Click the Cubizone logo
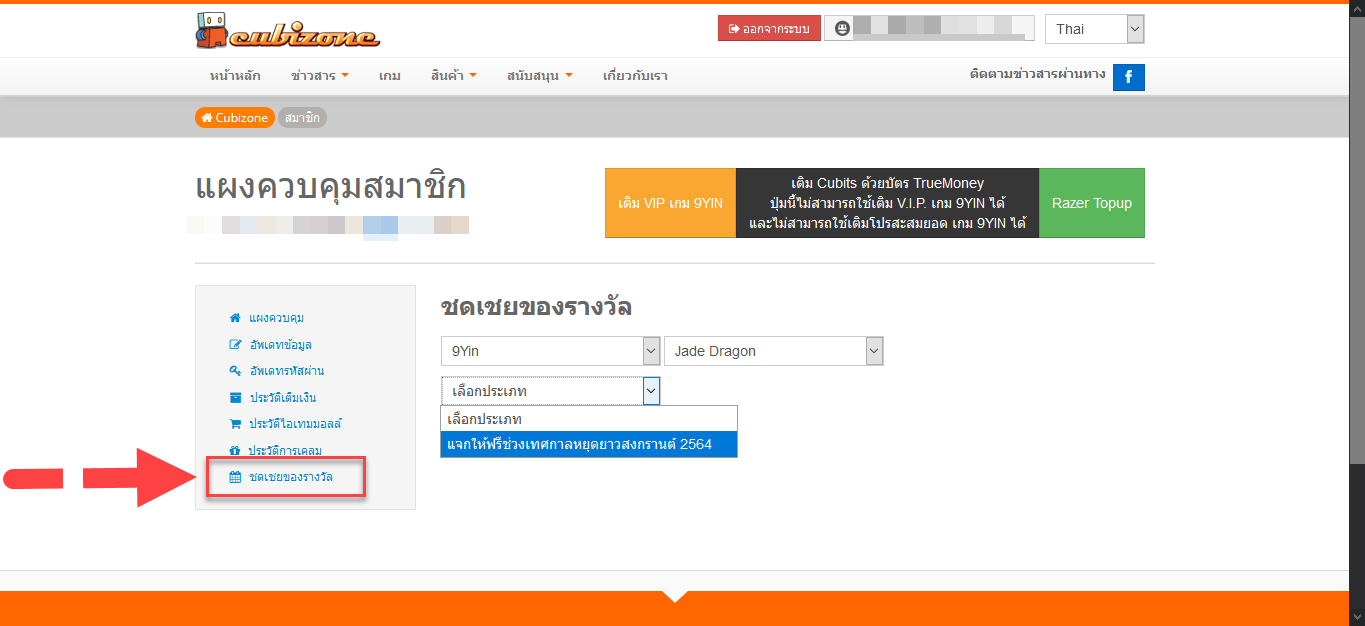1365x626 pixels. (288, 30)
